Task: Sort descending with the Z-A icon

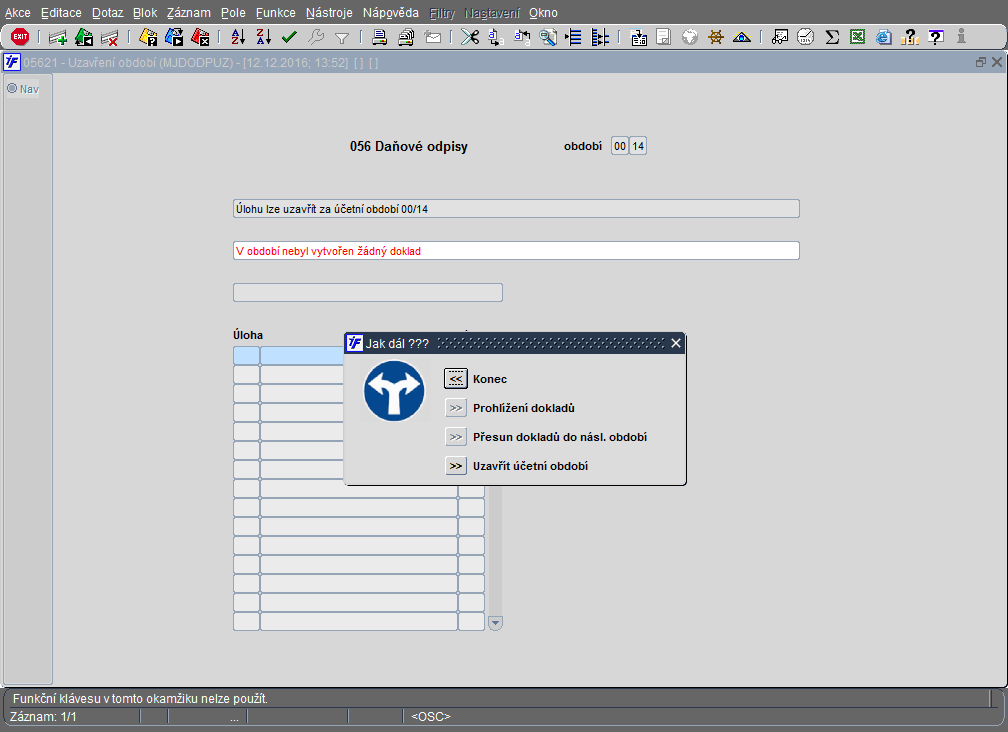Action: [x=264, y=37]
